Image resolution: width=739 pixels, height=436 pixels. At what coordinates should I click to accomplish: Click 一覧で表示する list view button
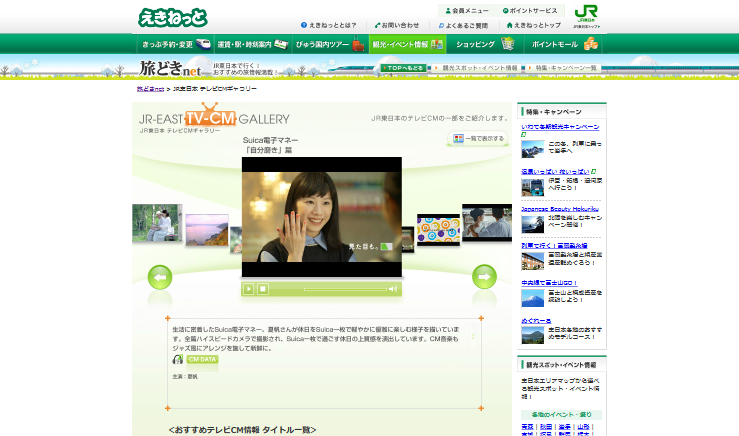[478, 139]
